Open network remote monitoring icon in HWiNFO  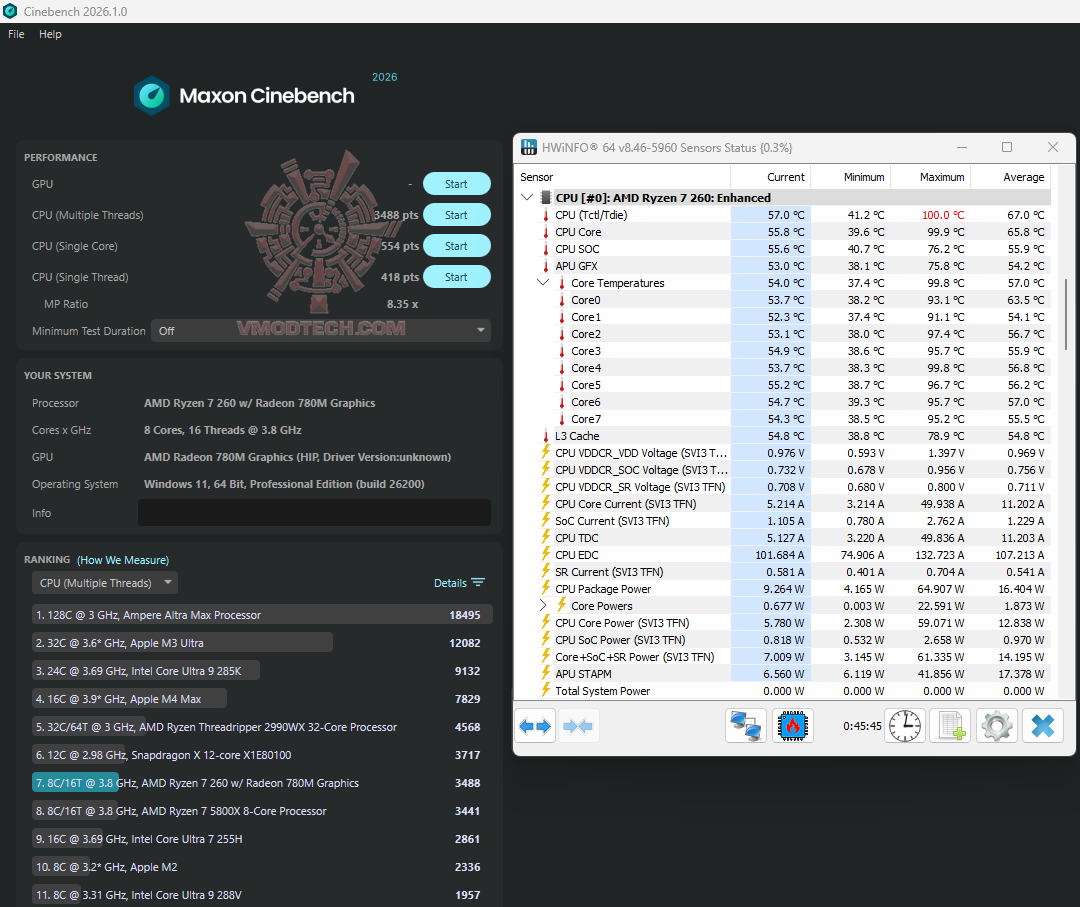pos(746,726)
